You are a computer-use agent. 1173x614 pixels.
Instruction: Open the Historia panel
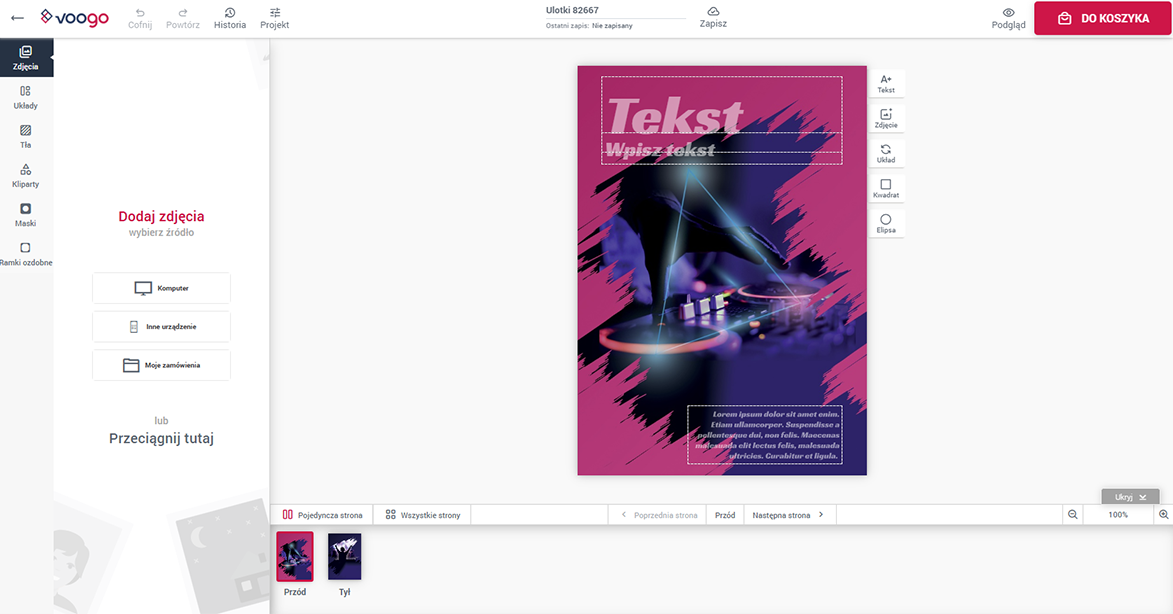(x=230, y=18)
